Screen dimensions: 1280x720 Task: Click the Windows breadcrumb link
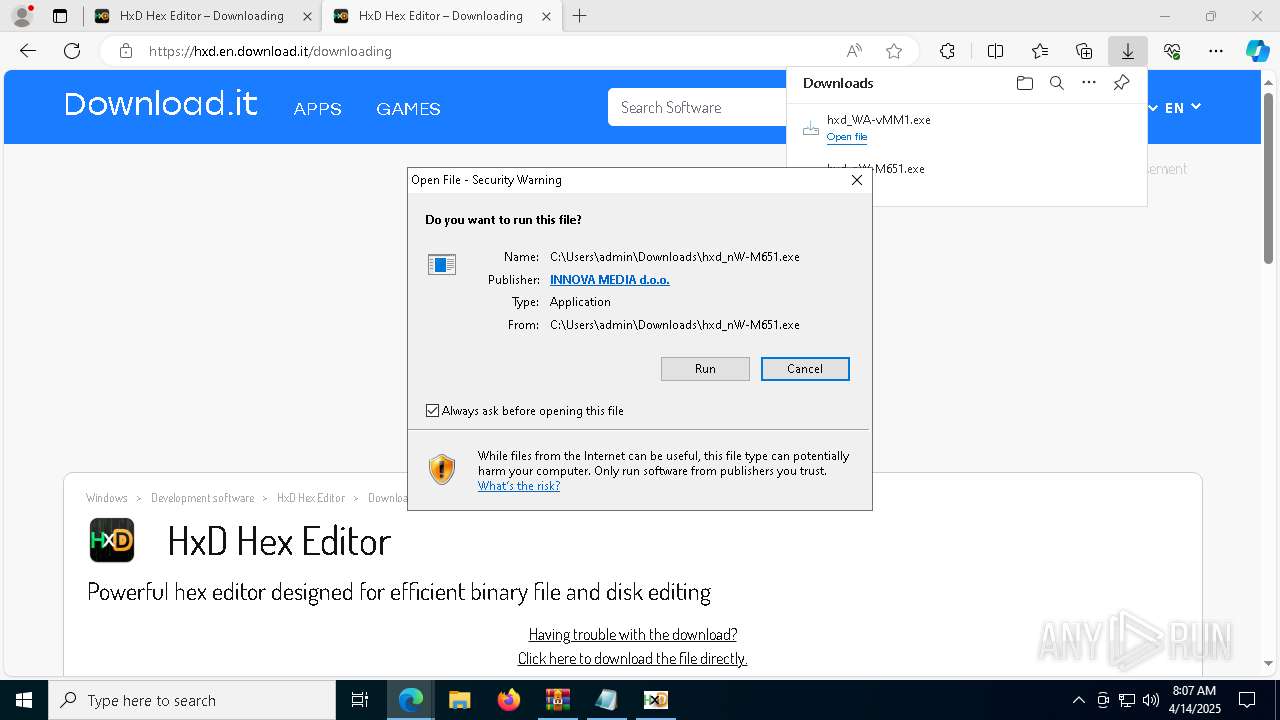(107, 498)
